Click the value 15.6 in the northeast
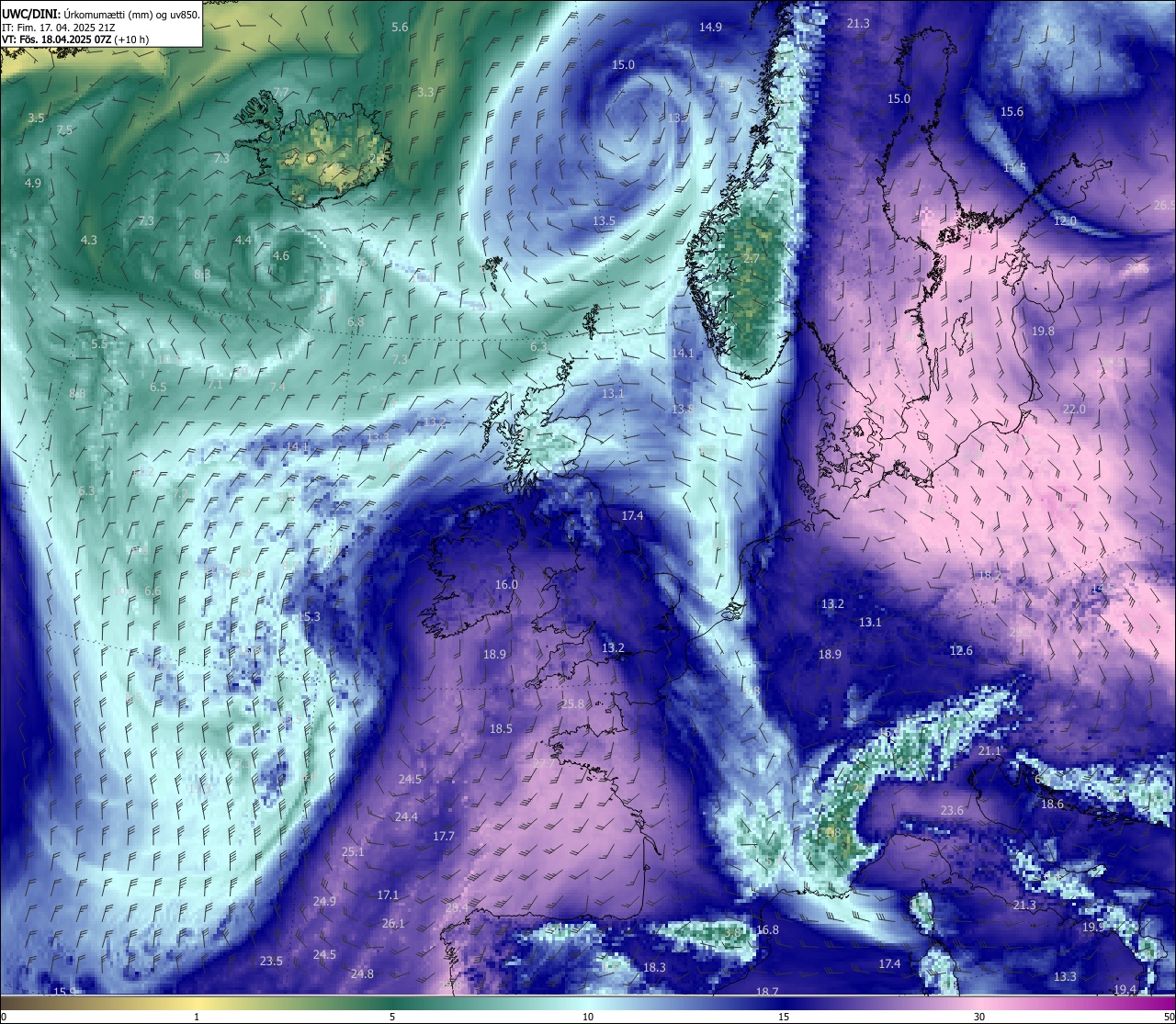Viewport: 1176px width, 1024px height. 1012,112
